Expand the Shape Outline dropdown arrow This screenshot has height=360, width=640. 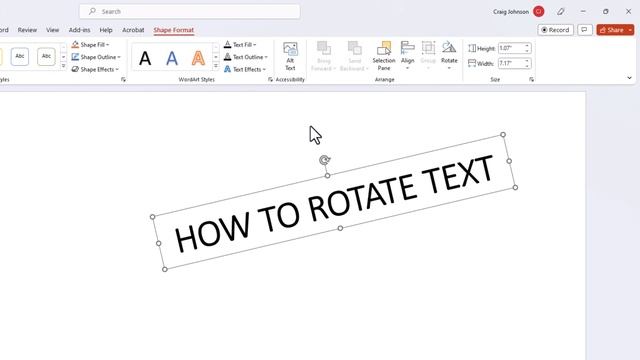(119, 57)
